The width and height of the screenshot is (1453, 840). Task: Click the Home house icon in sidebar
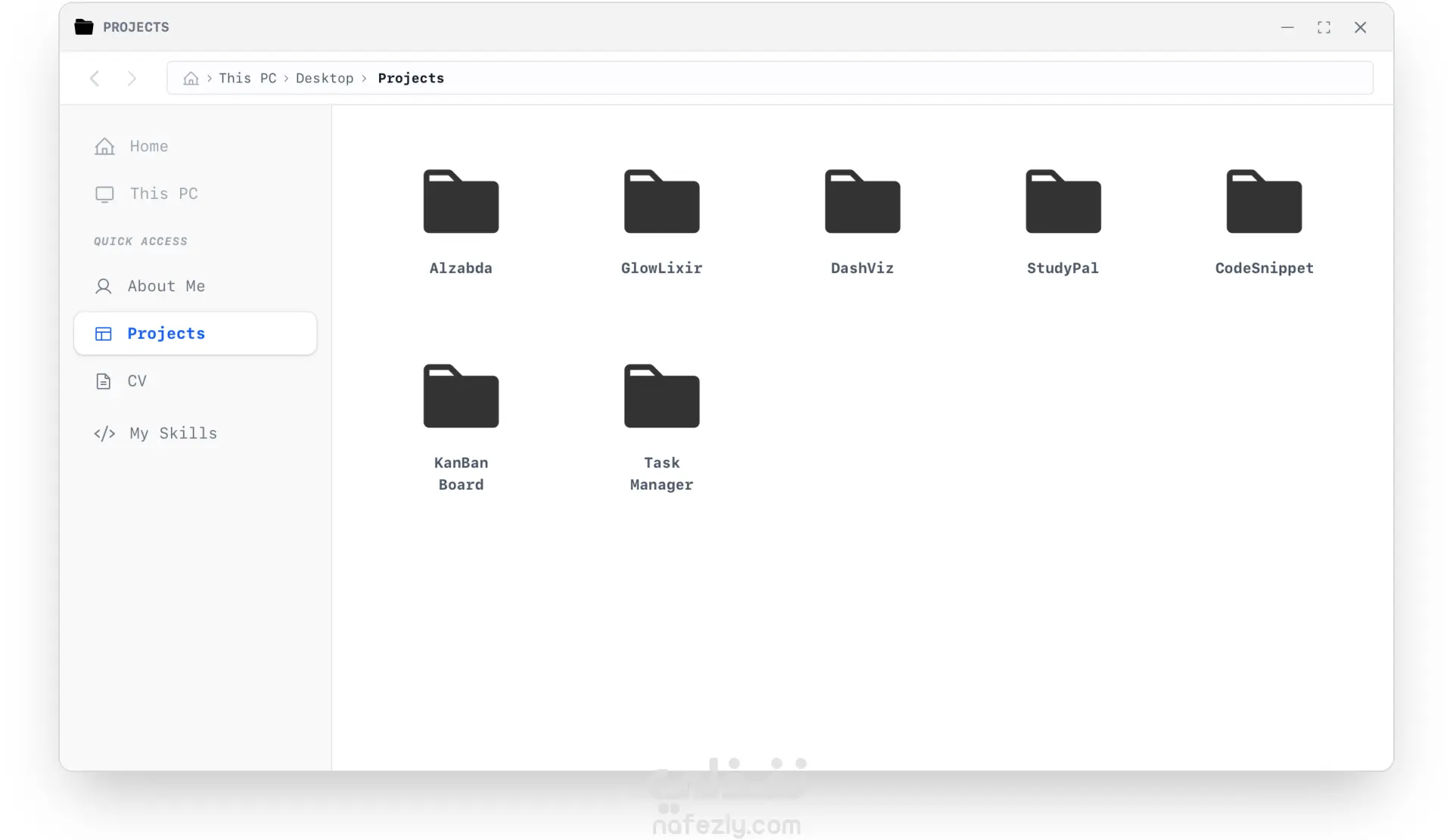tap(104, 146)
